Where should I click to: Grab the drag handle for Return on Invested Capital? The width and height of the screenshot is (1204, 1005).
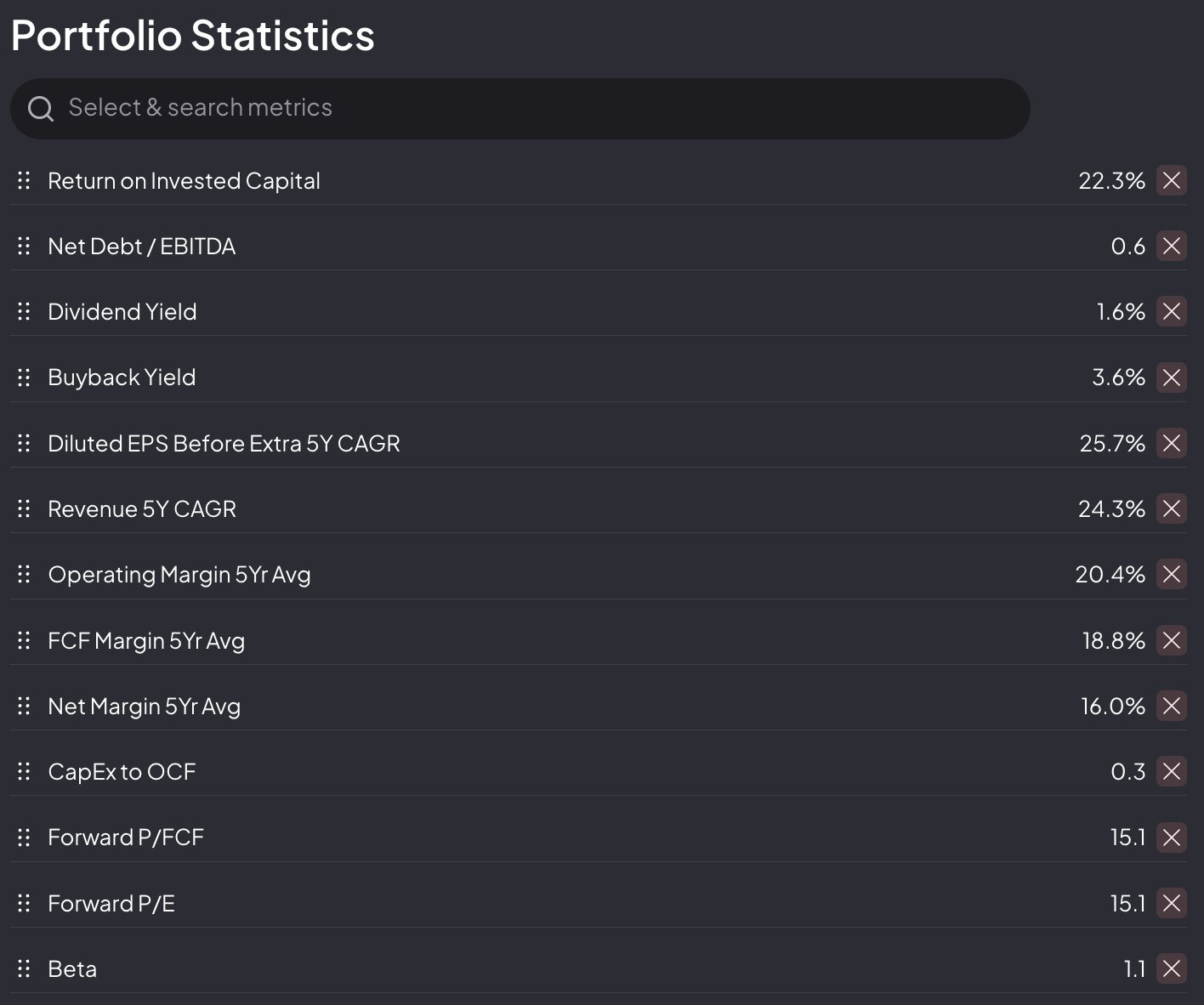[24, 180]
